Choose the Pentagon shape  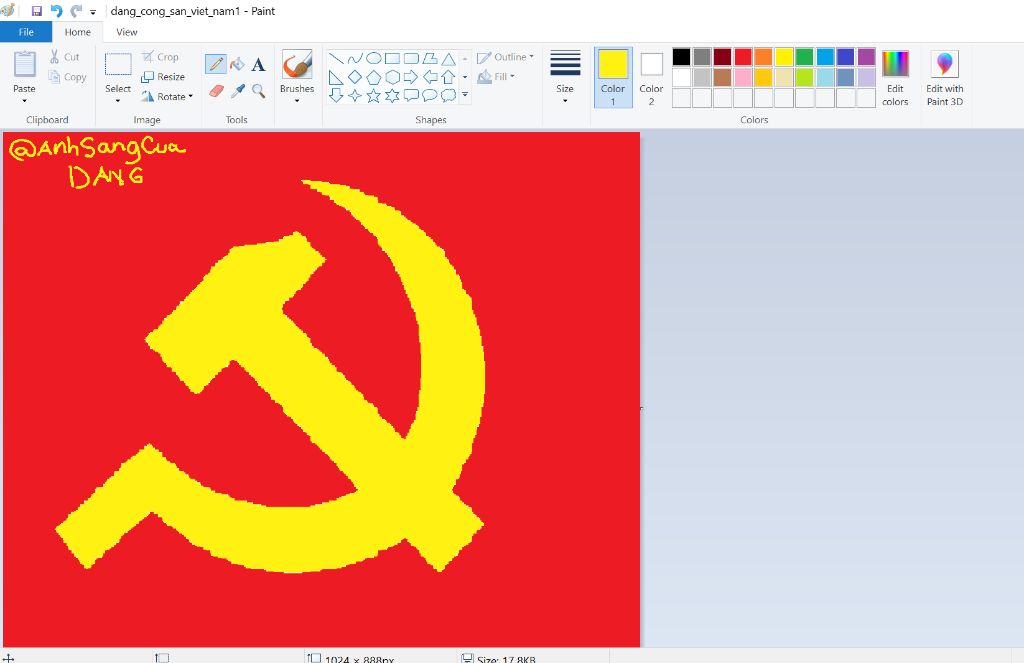[374, 77]
